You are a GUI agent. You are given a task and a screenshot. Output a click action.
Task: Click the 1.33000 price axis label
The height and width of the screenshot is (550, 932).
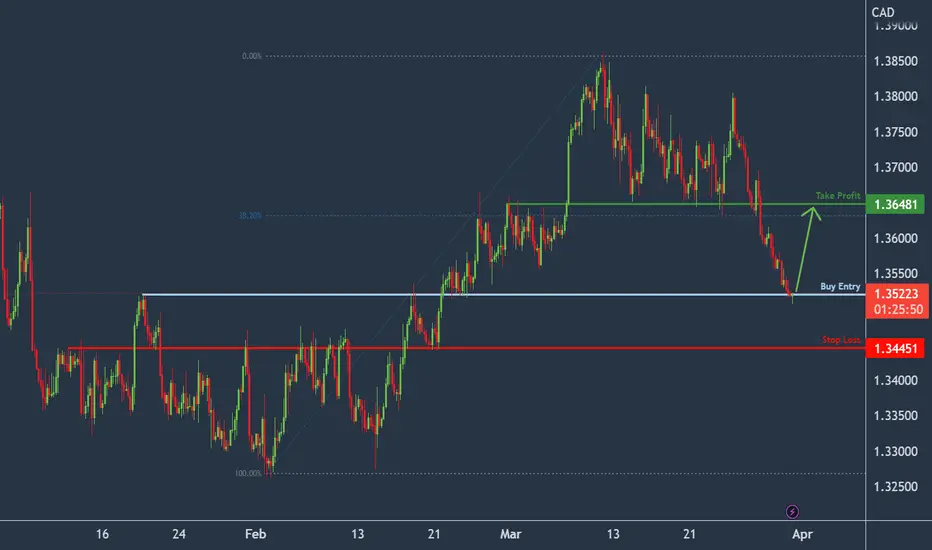[895, 451]
